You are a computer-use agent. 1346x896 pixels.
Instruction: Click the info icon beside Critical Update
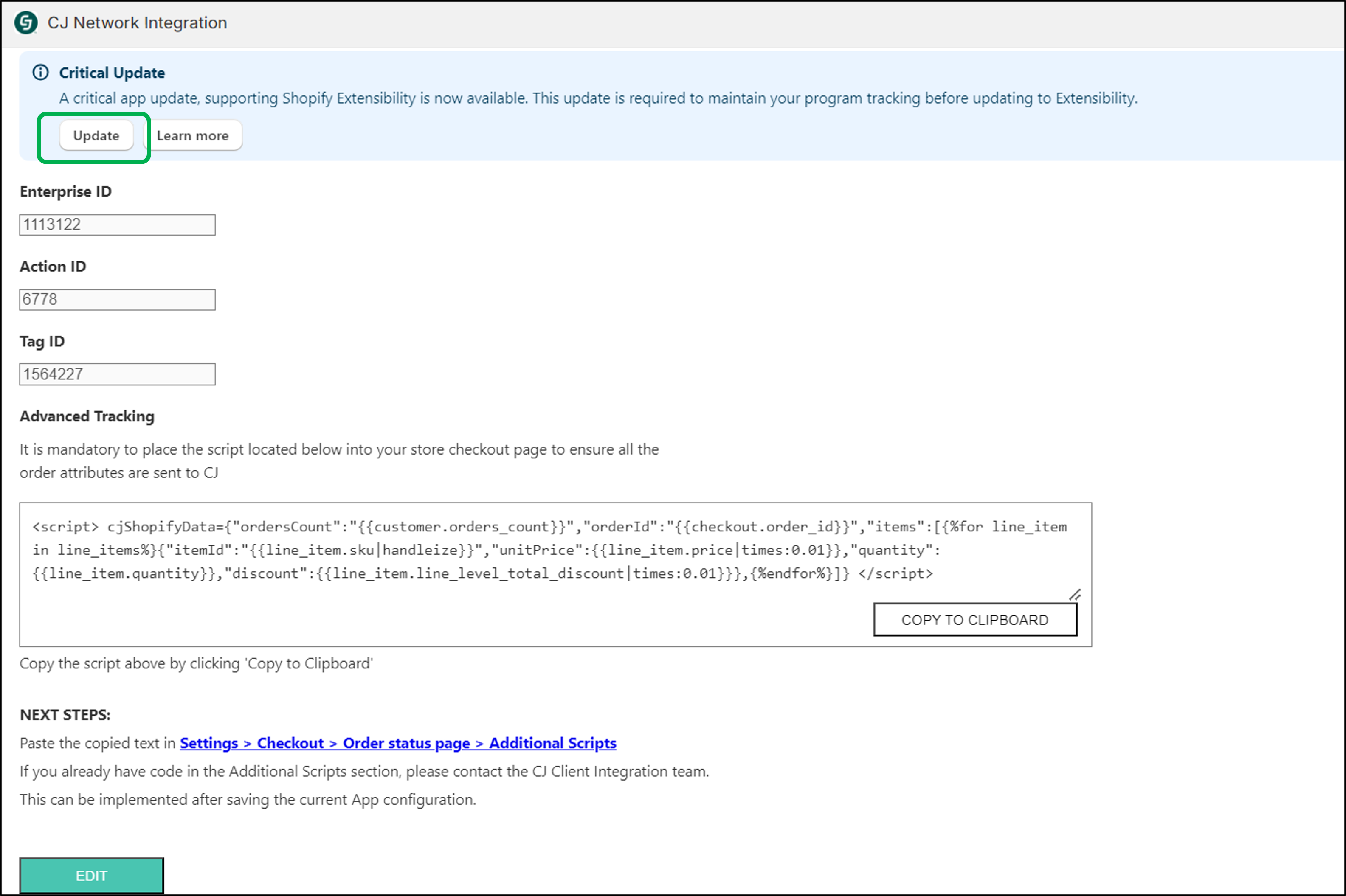[x=41, y=72]
